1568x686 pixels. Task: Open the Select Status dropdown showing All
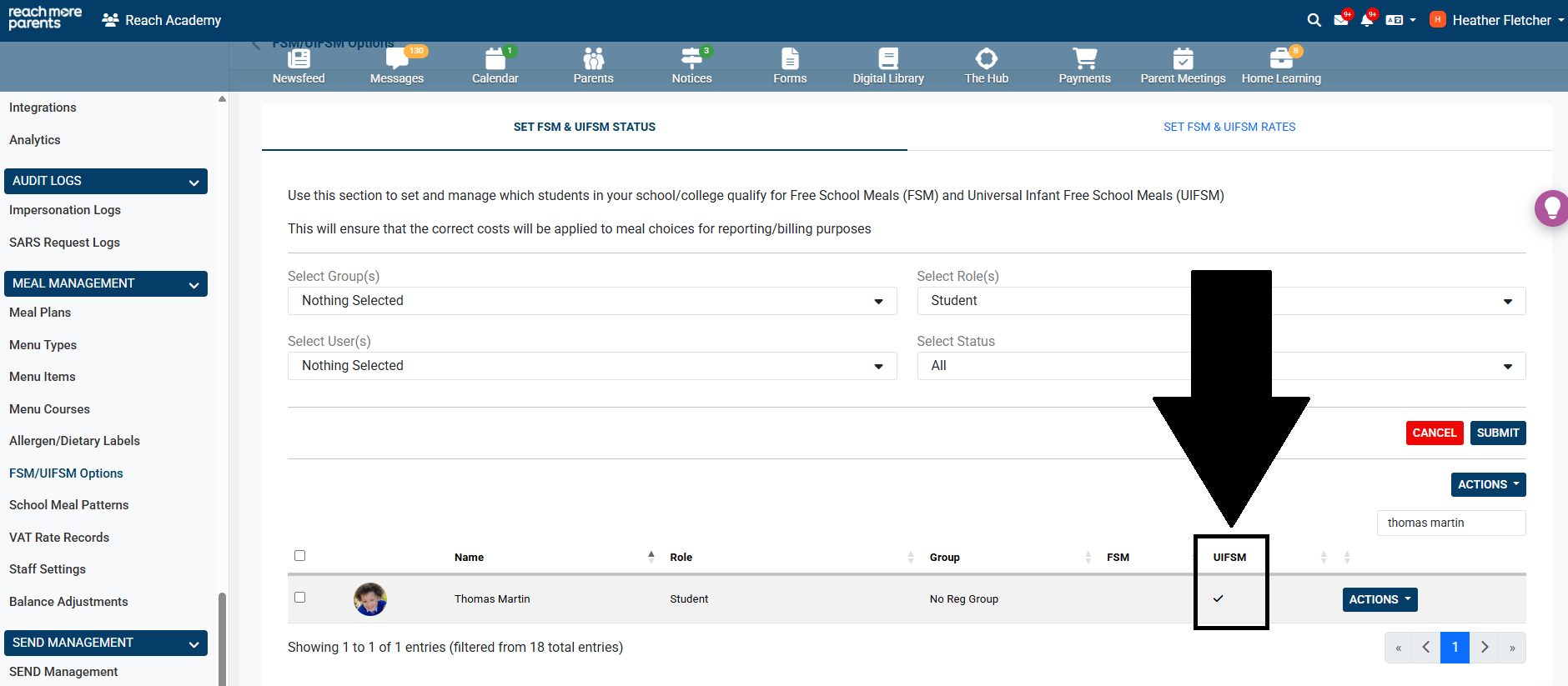pos(1221,366)
